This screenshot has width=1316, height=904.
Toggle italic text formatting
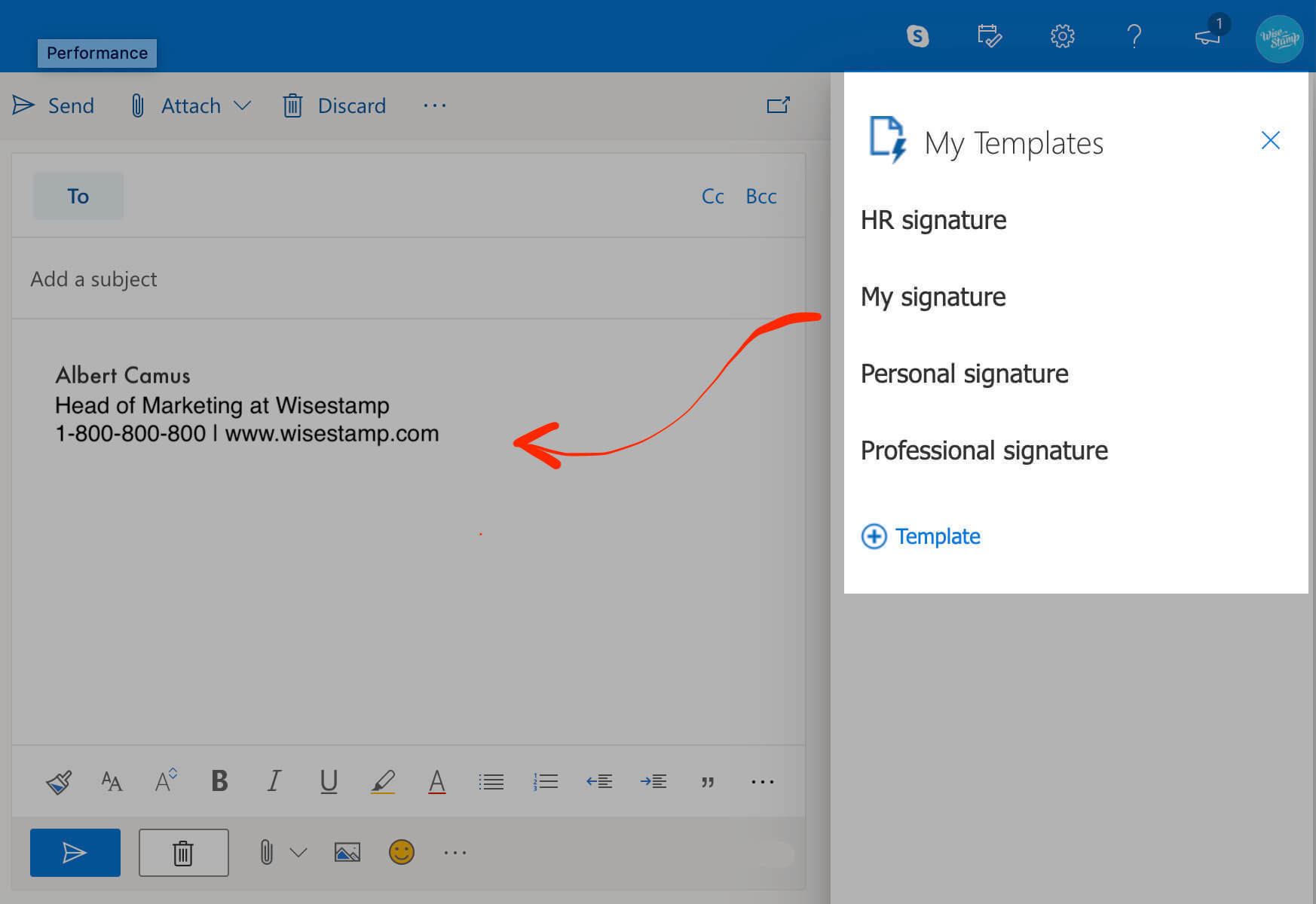[x=273, y=781]
